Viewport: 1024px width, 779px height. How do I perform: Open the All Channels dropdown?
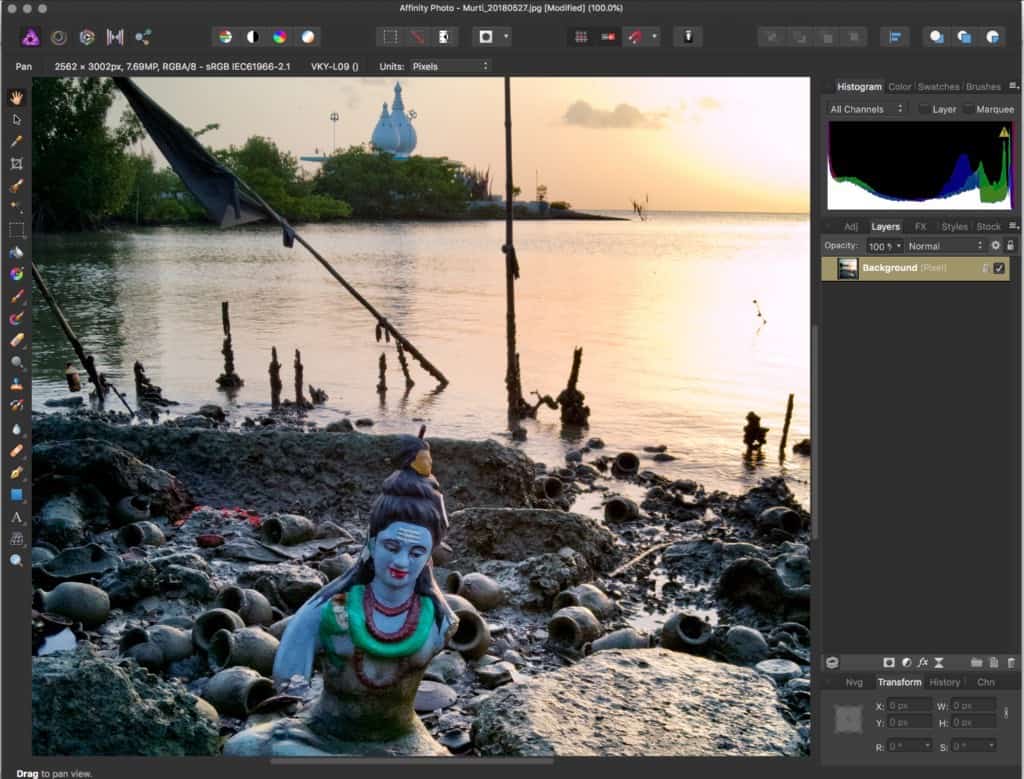point(866,109)
